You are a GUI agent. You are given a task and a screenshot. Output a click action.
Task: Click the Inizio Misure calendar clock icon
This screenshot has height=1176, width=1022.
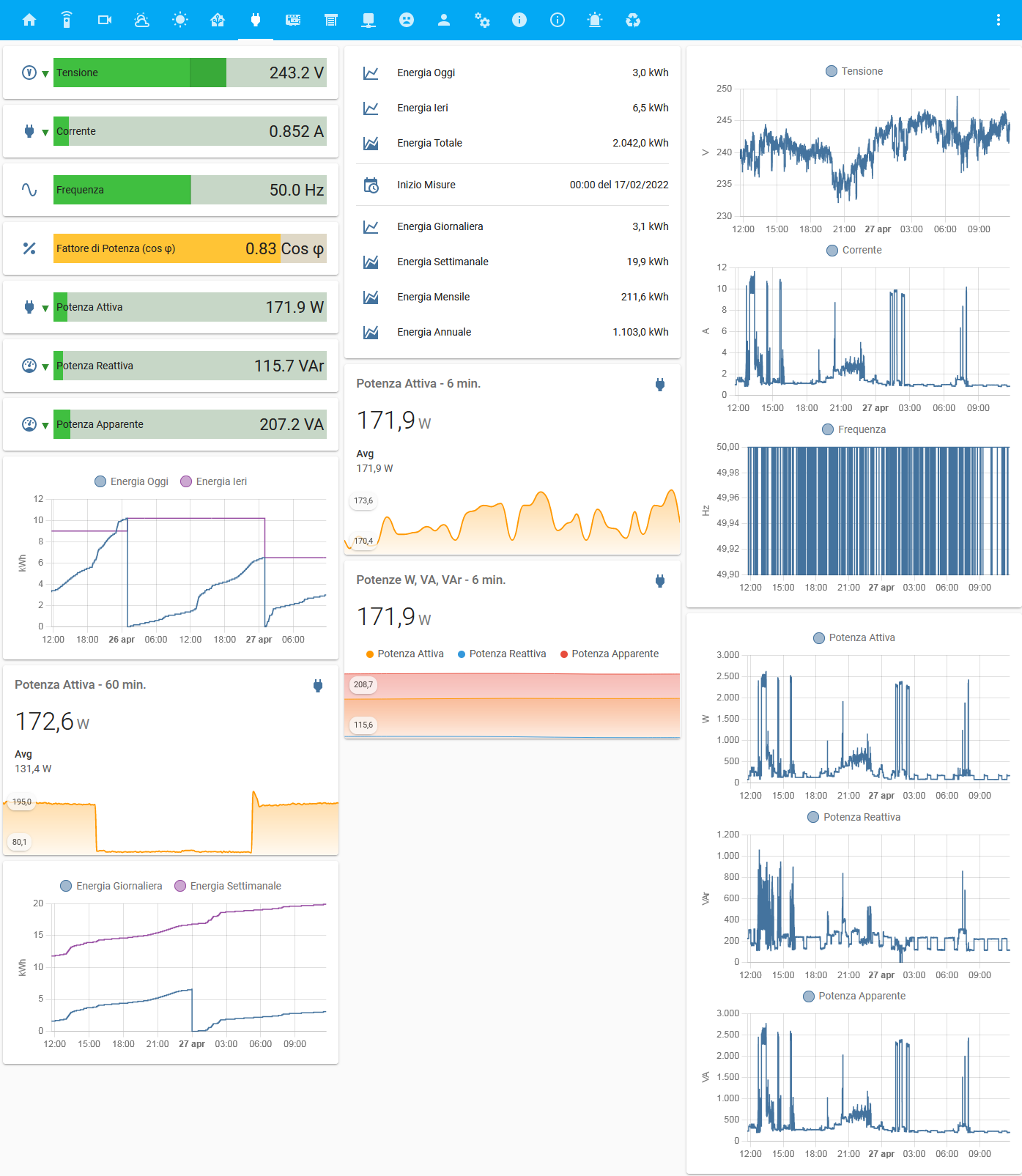pyautogui.click(x=371, y=185)
